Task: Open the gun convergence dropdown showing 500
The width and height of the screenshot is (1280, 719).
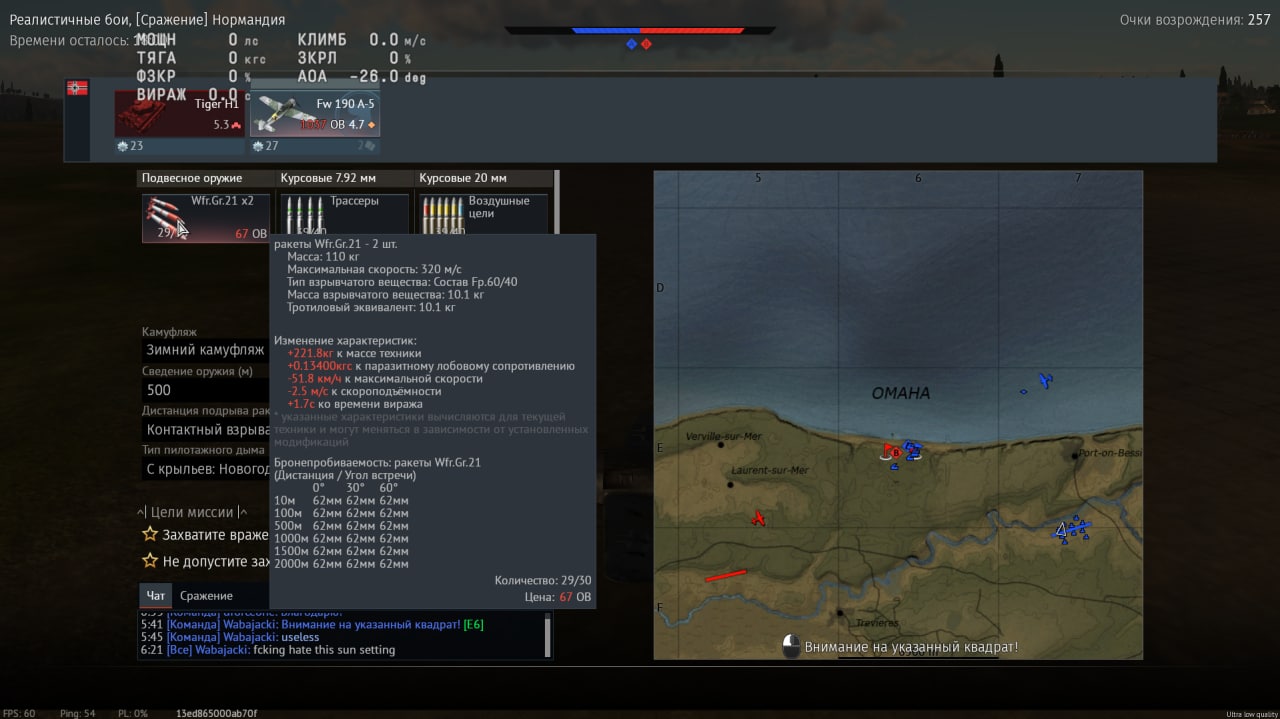Action: pos(206,390)
